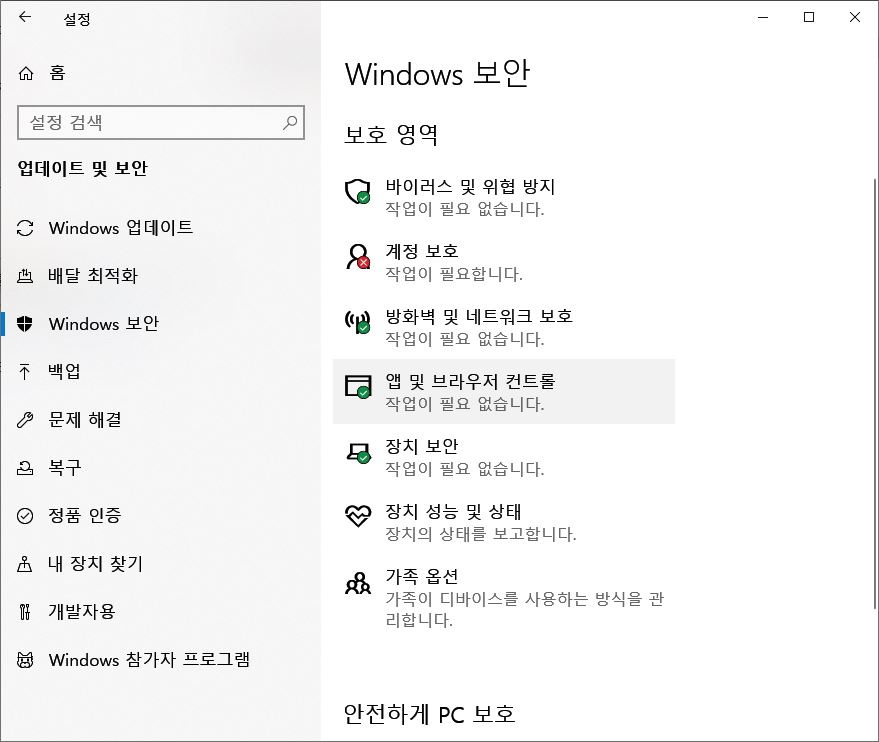This screenshot has height=742, width=879.
Task: Open 계정 보호 protection area
Action: (503, 262)
